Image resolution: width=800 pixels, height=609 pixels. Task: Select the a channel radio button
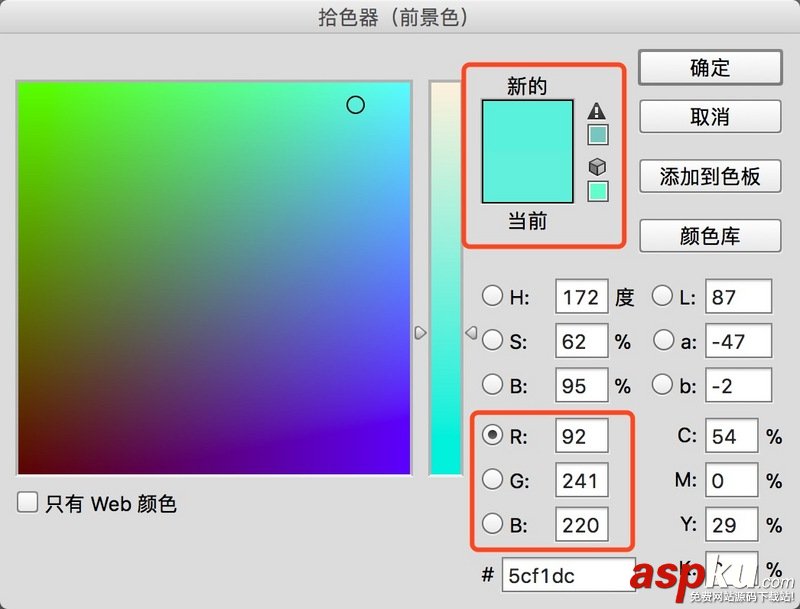[x=663, y=340]
